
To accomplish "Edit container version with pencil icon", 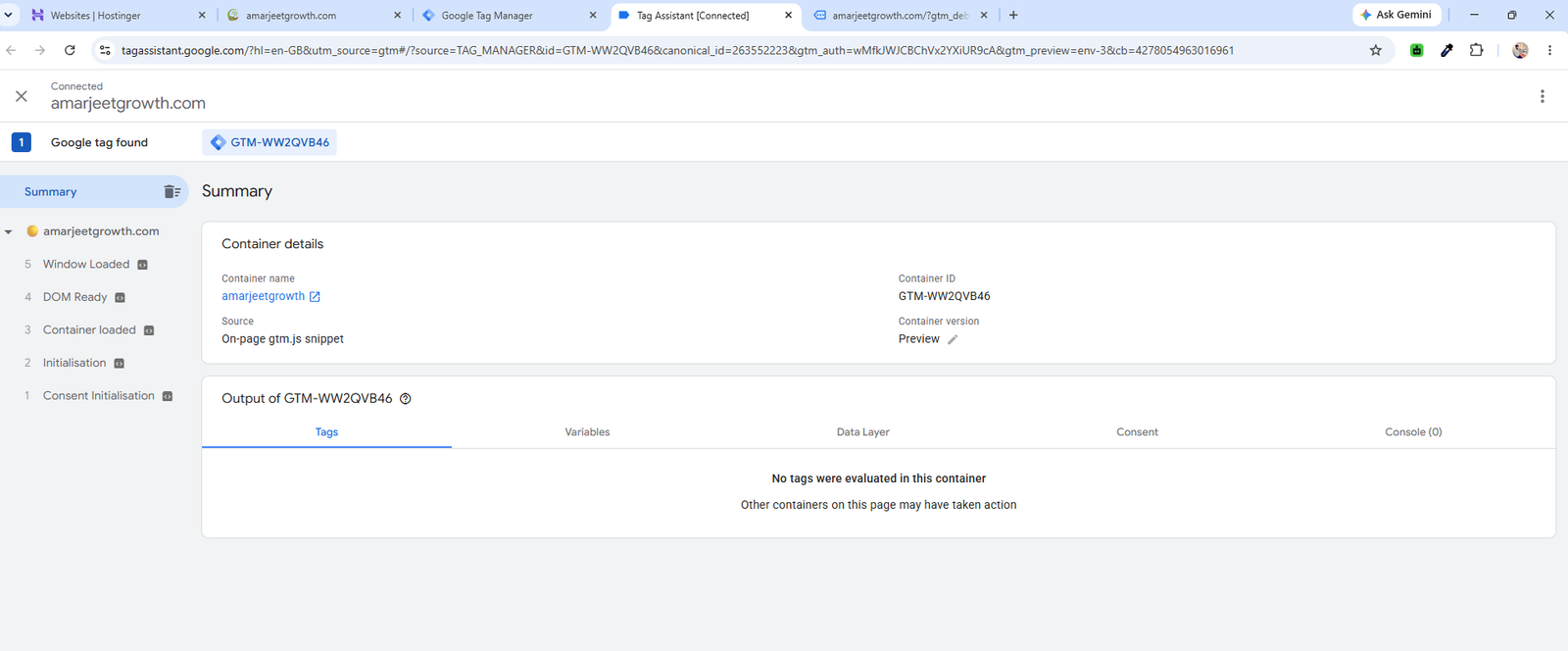I will coord(953,339).
